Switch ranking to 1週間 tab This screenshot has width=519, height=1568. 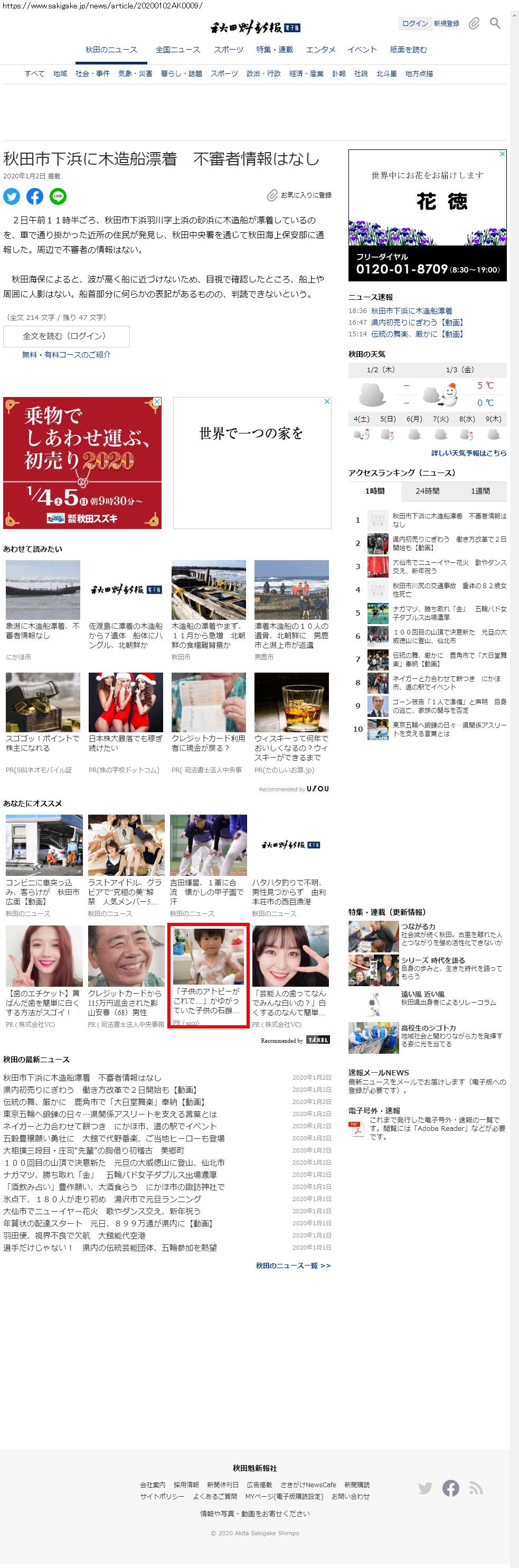point(480,490)
